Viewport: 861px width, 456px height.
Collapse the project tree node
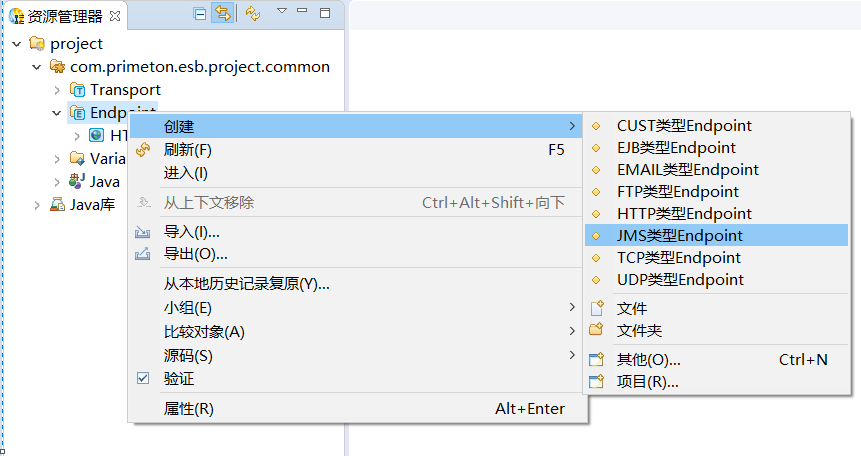pyautogui.click(x=17, y=44)
